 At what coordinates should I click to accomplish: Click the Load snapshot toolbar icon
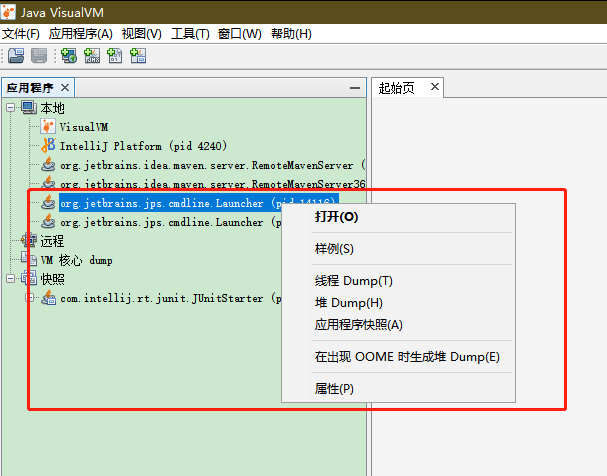tap(16, 56)
